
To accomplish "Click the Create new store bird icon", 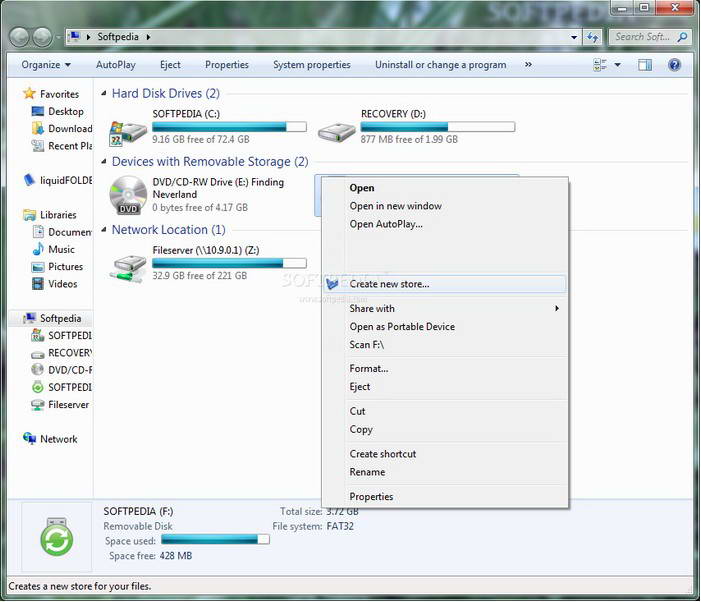I will 332,284.
